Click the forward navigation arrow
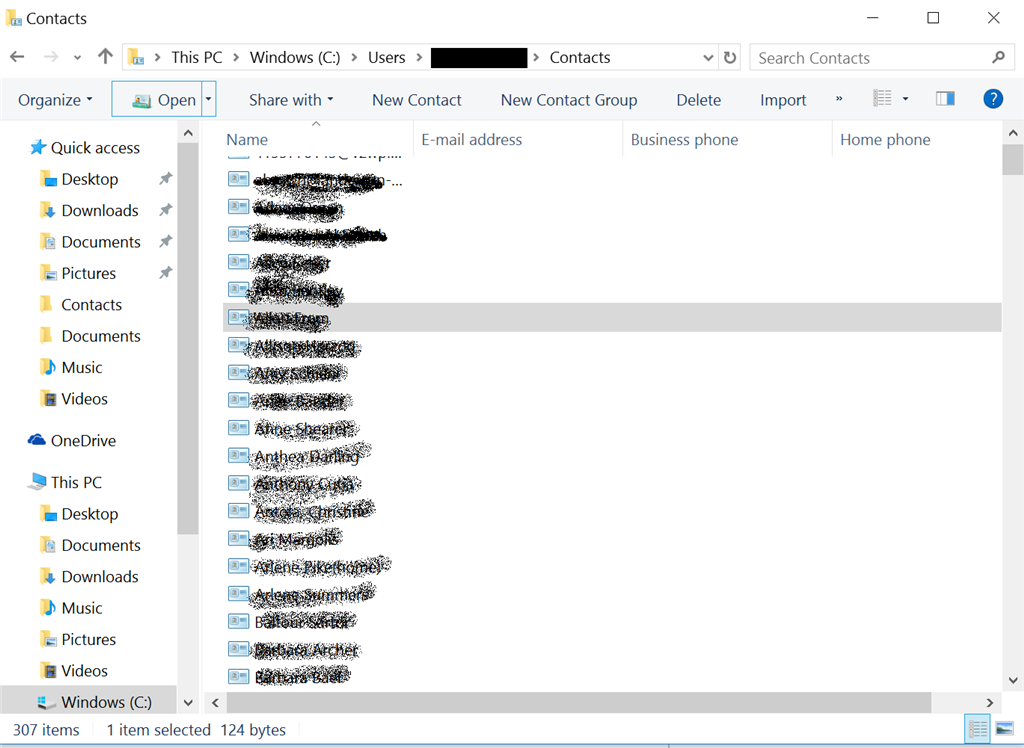 point(50,57)
